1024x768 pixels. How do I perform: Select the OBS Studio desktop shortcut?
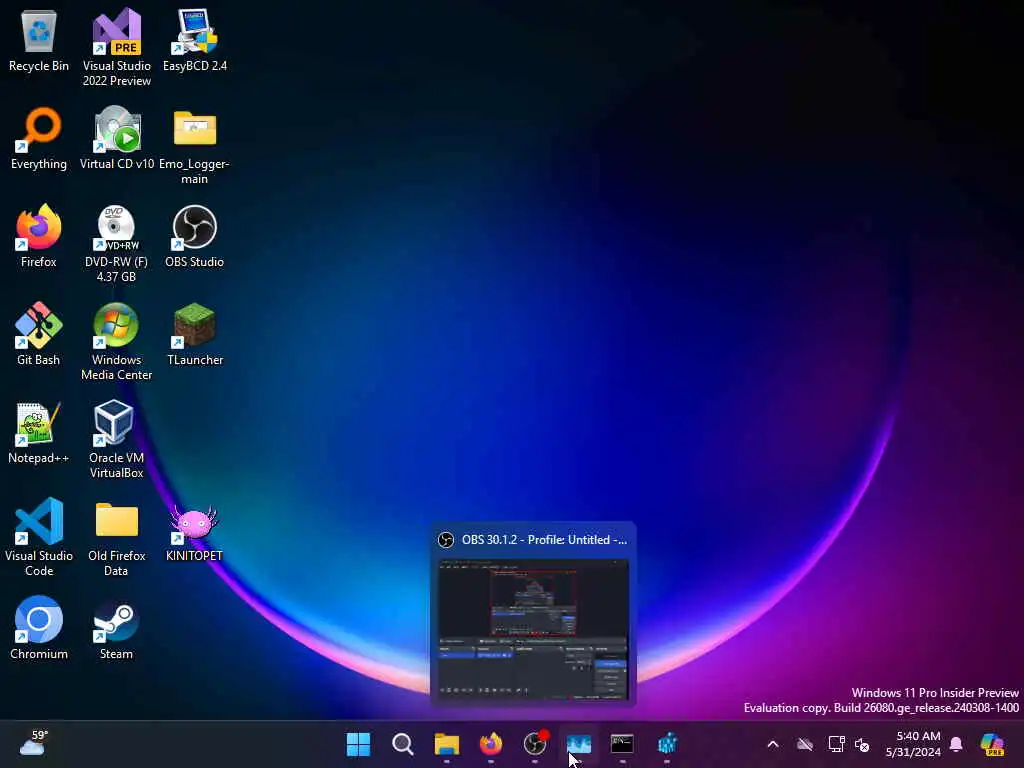click(195, 236)
